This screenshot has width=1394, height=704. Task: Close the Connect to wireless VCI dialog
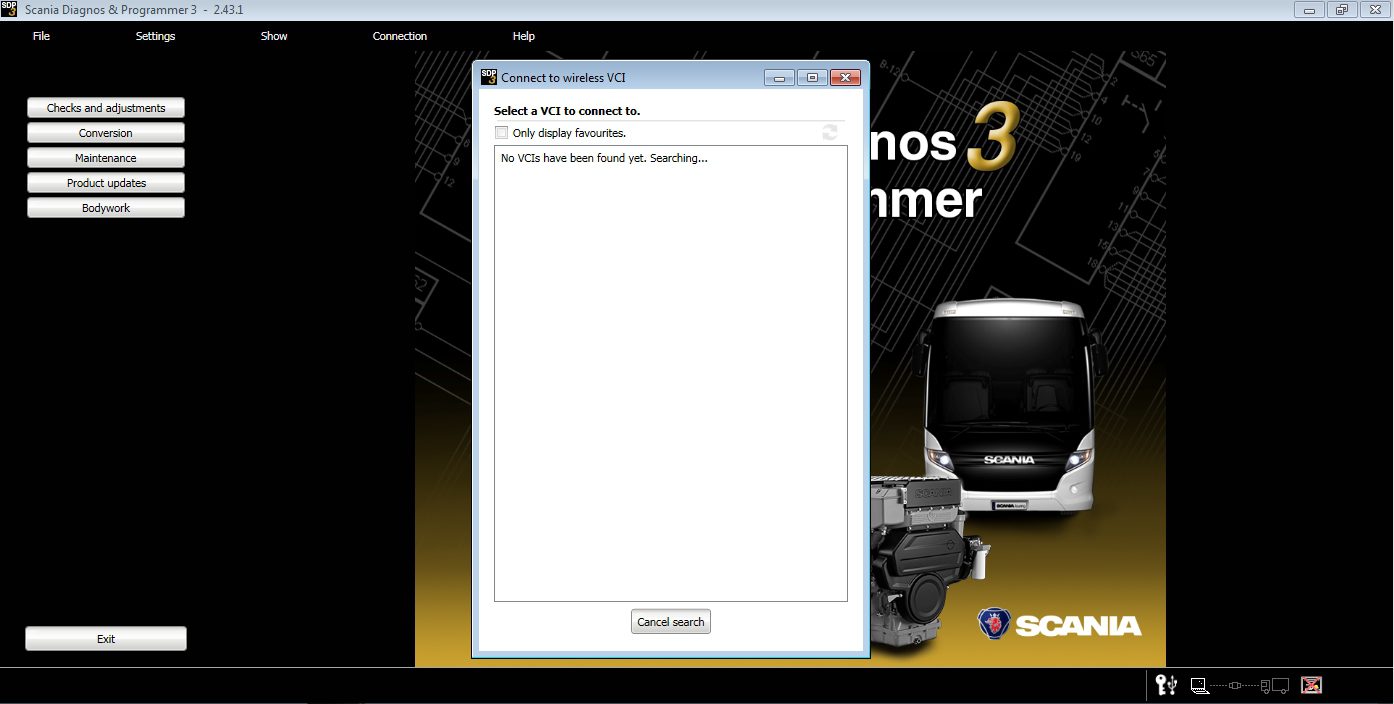(x=845, y=77)
